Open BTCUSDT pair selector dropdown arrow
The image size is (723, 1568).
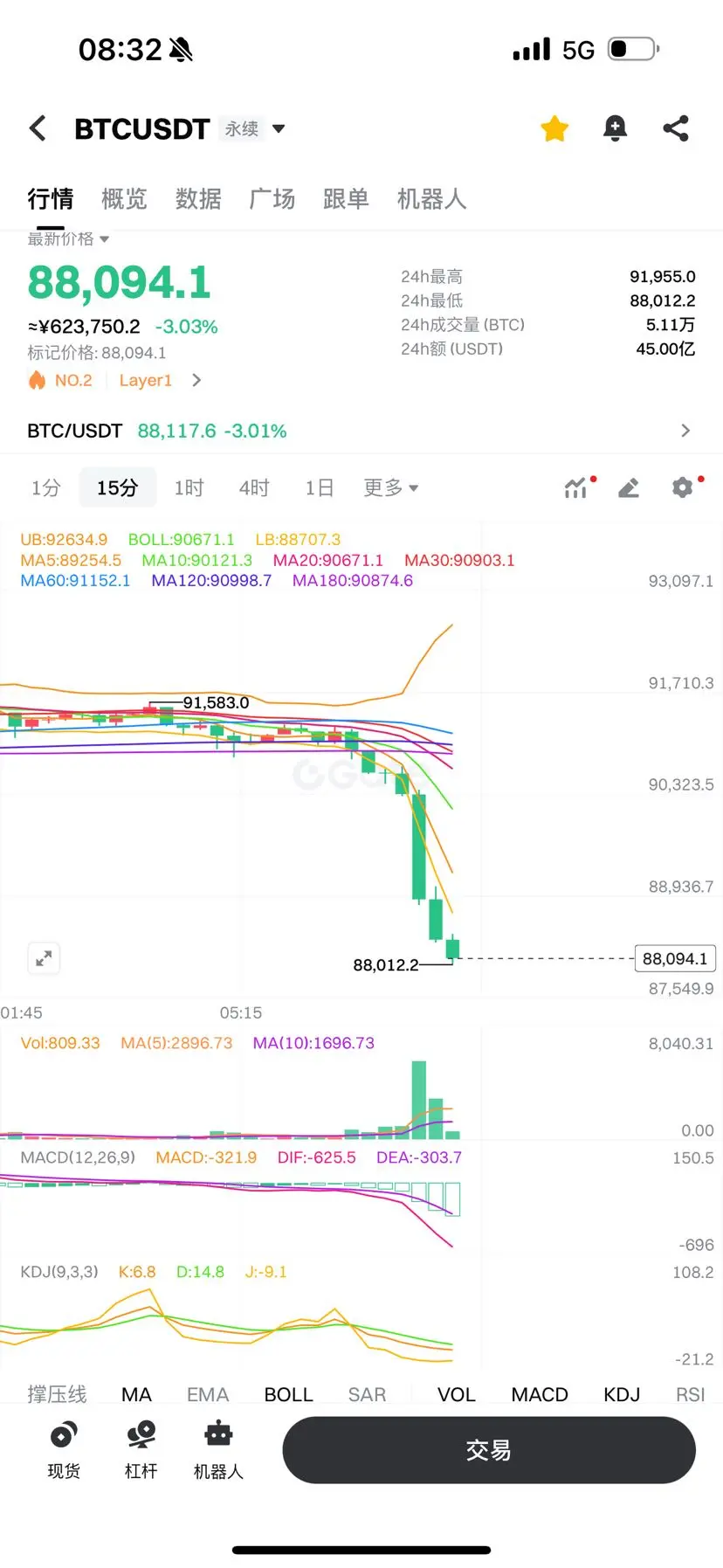(x=279, y=128)
